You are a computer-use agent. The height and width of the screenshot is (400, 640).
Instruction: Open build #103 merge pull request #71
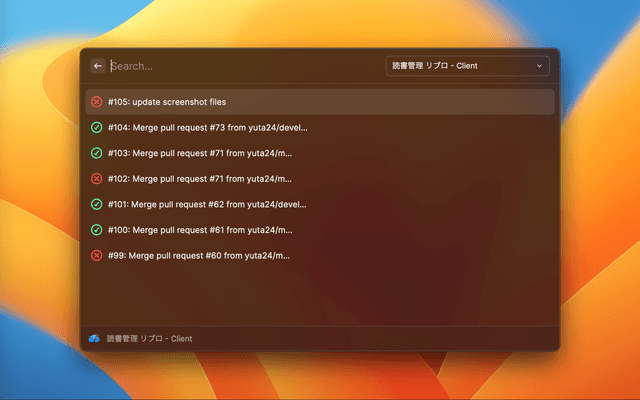(x=200, y=153)
